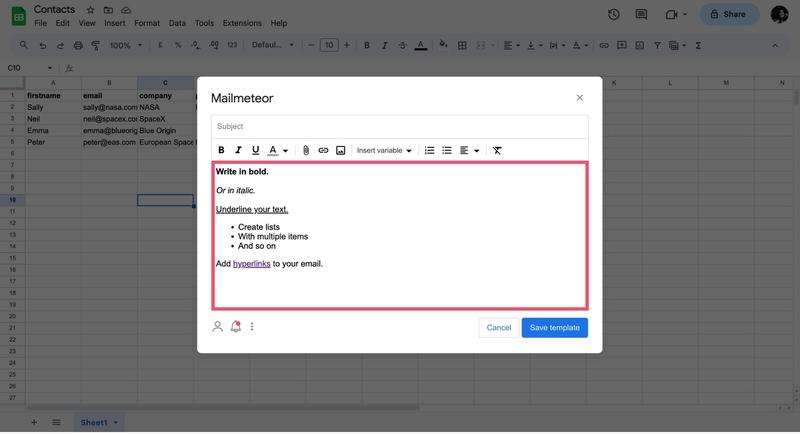Toggle bold in Mailmeteor editor toolbar
Image resolution: width=800 pixels, height=434 pixels.
click(x=221, y=150)
